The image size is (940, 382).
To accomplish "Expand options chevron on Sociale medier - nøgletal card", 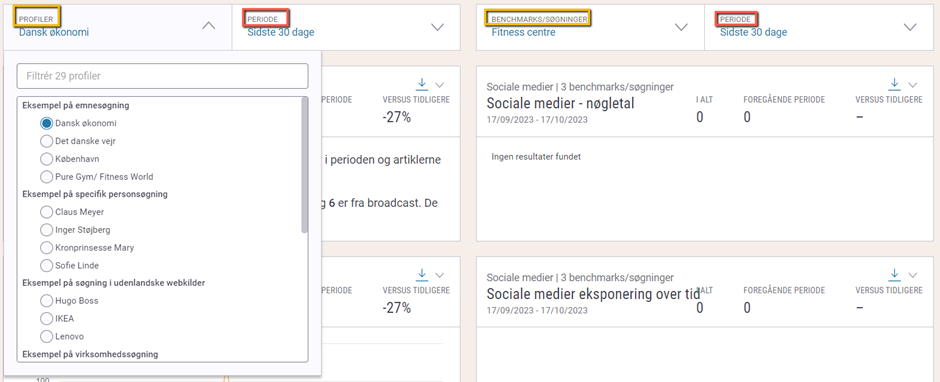I will click(913, 85).
